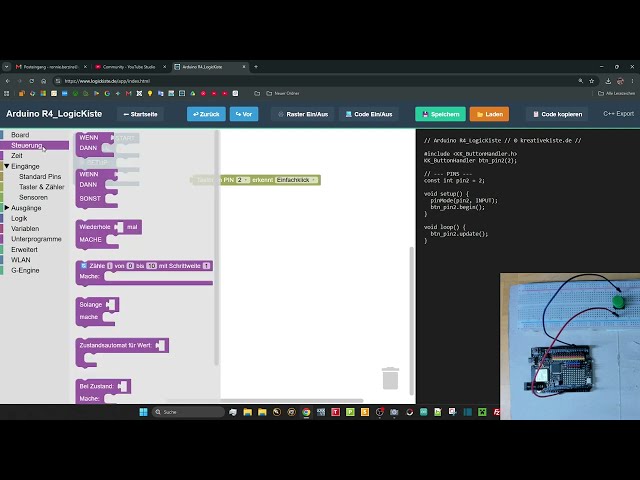Reload the page with the refresh icon
Viewport: 640px width, 480px height.
pyautogui.click(x=31, y=81)
